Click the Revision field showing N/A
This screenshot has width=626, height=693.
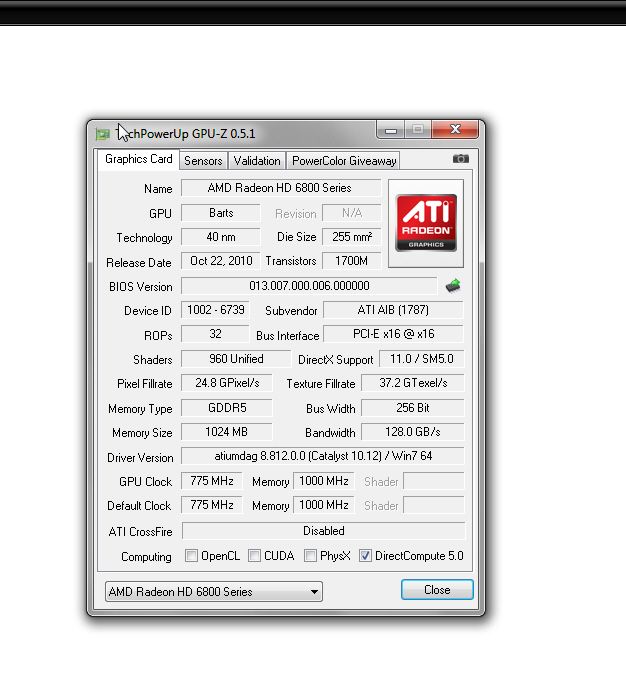[x=351, y=213]
